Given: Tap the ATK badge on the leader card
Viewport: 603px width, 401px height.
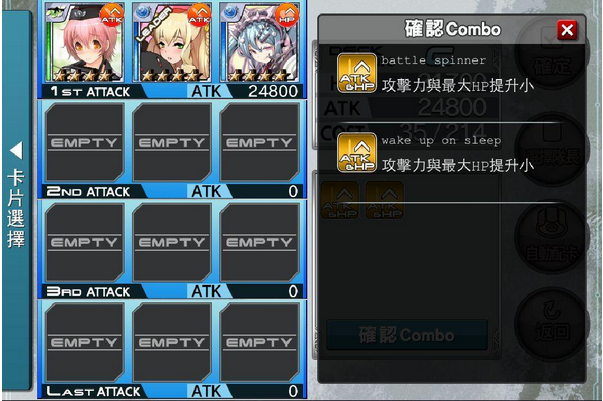Looking at the screenshot, I should tap(199, 15).
